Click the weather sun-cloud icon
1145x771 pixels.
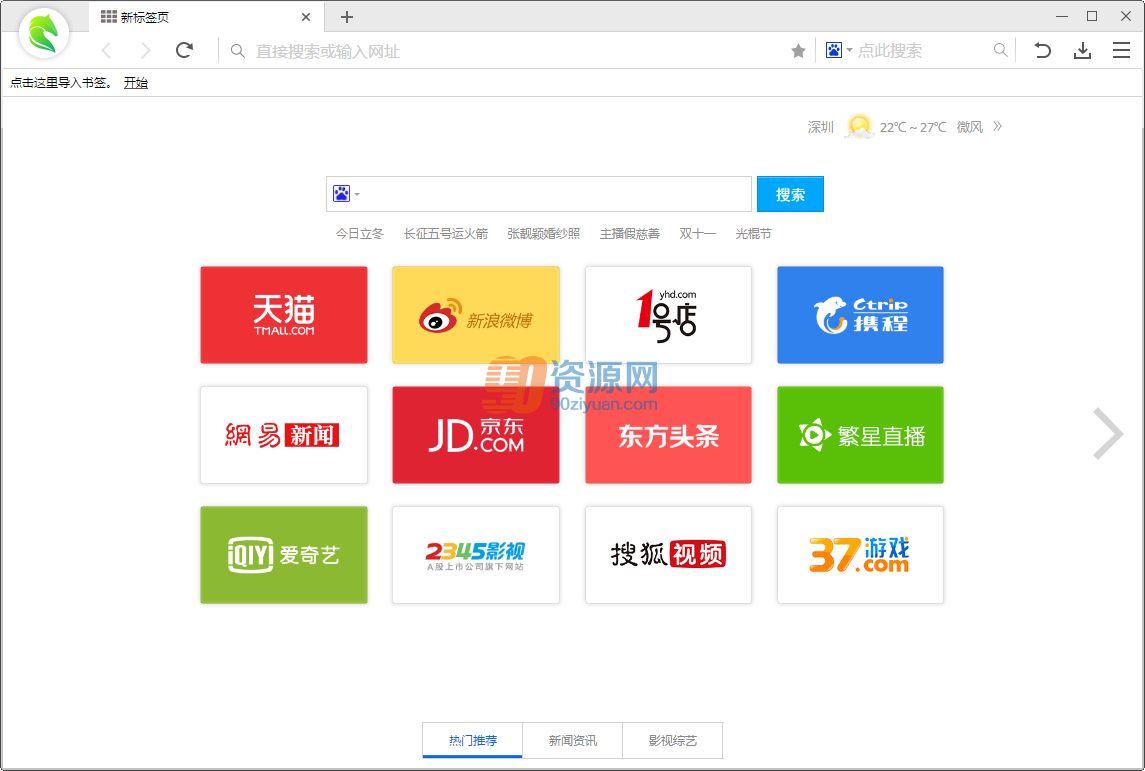[x=859, y=127]
